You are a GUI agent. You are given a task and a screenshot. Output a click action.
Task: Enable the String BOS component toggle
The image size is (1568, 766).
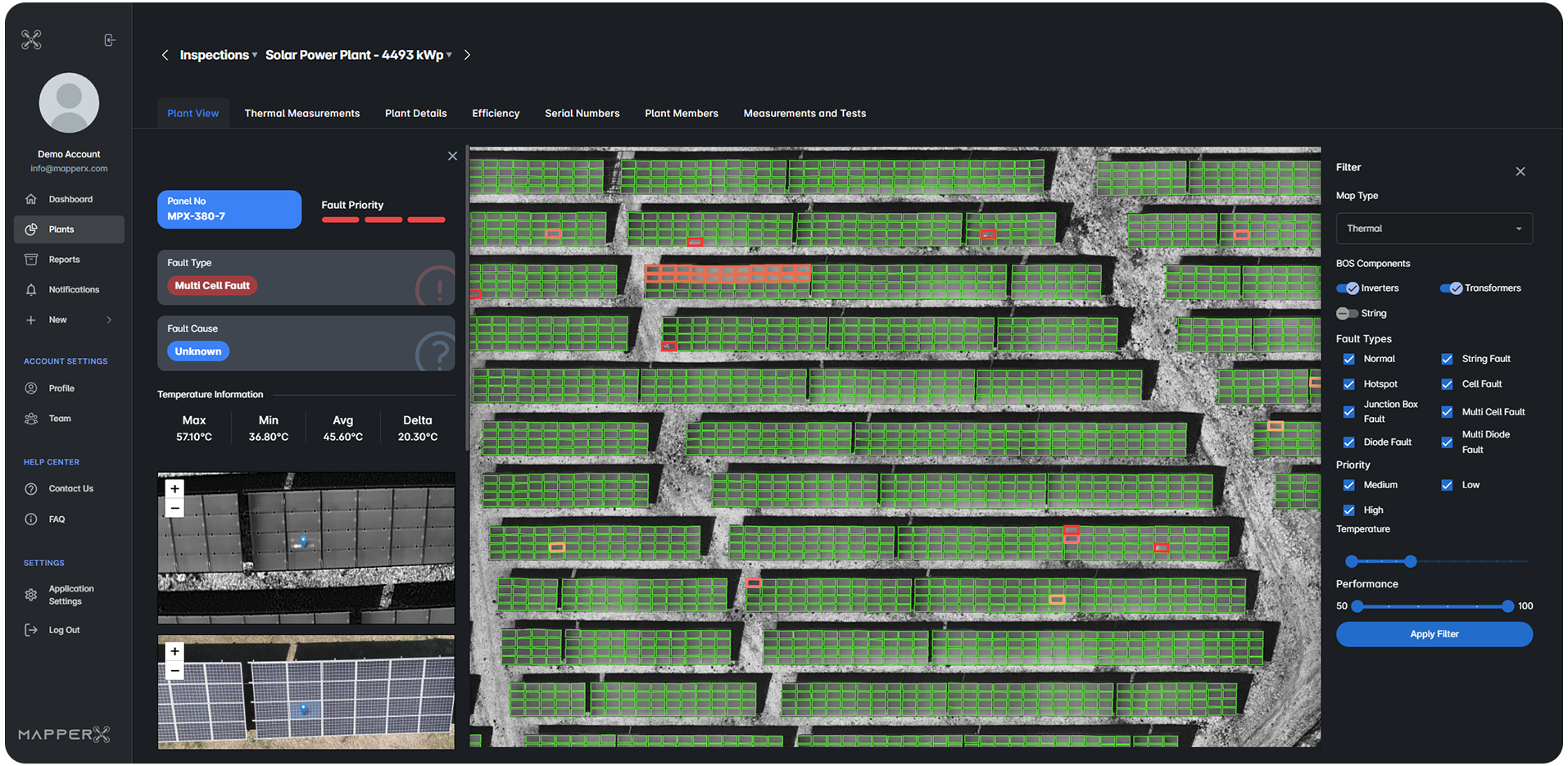1347,313
